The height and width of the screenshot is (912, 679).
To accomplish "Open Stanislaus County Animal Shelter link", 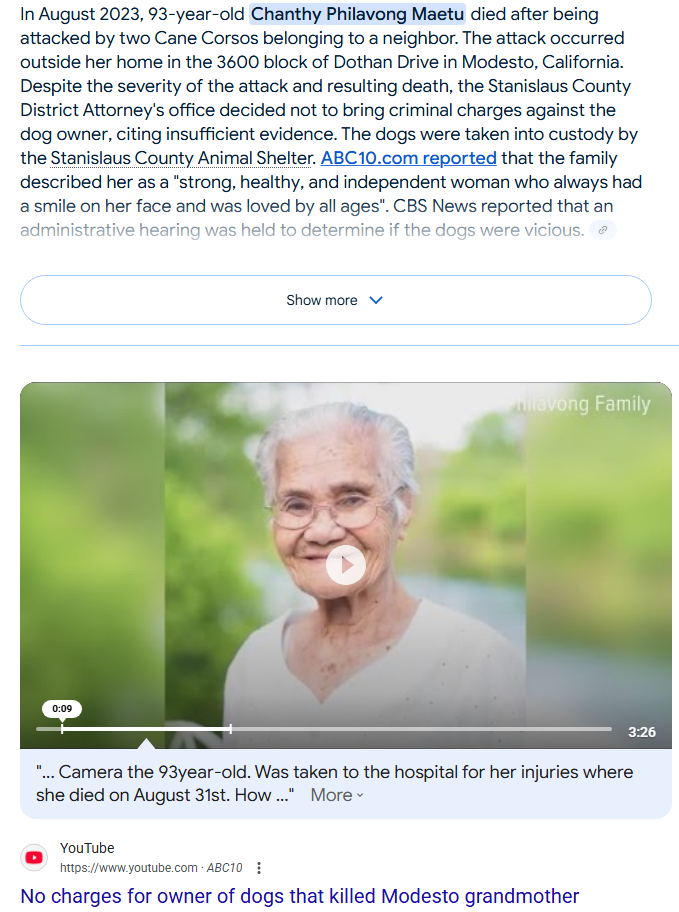I will pyautogui.click(x=182, y=158).
